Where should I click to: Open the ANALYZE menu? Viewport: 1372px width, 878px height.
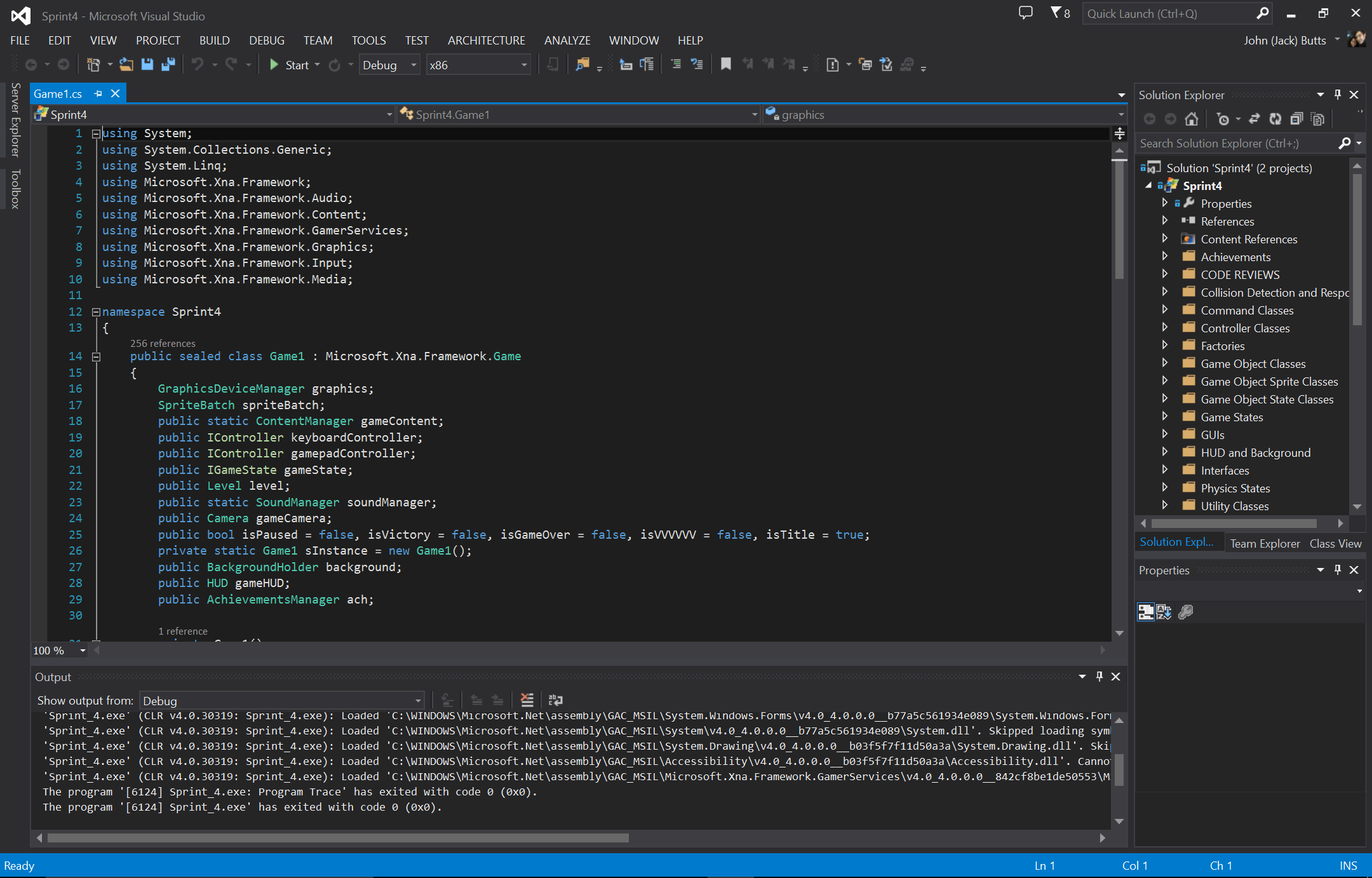(567, 40)
